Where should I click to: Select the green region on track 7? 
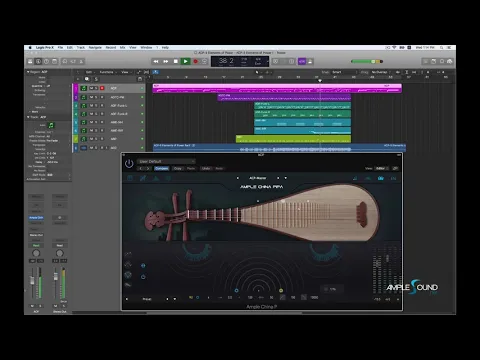(x=293, y=139)
